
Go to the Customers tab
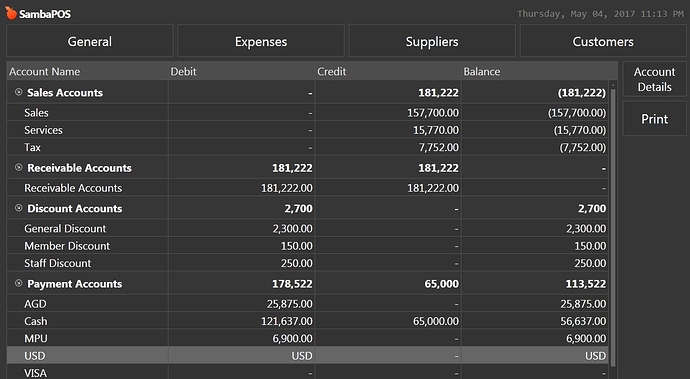point(603,41)
